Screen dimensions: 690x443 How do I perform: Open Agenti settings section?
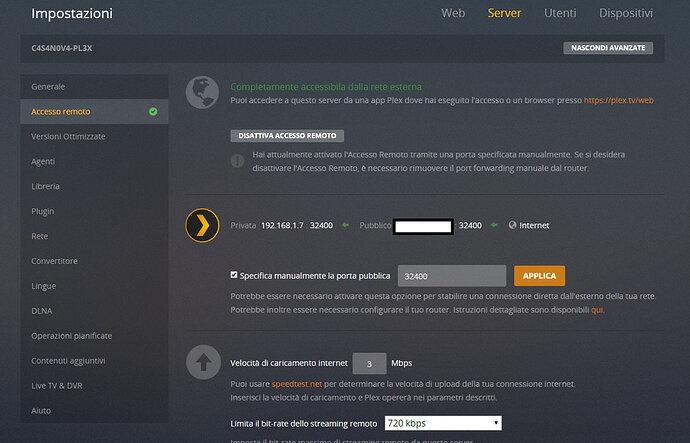point(94,161)
